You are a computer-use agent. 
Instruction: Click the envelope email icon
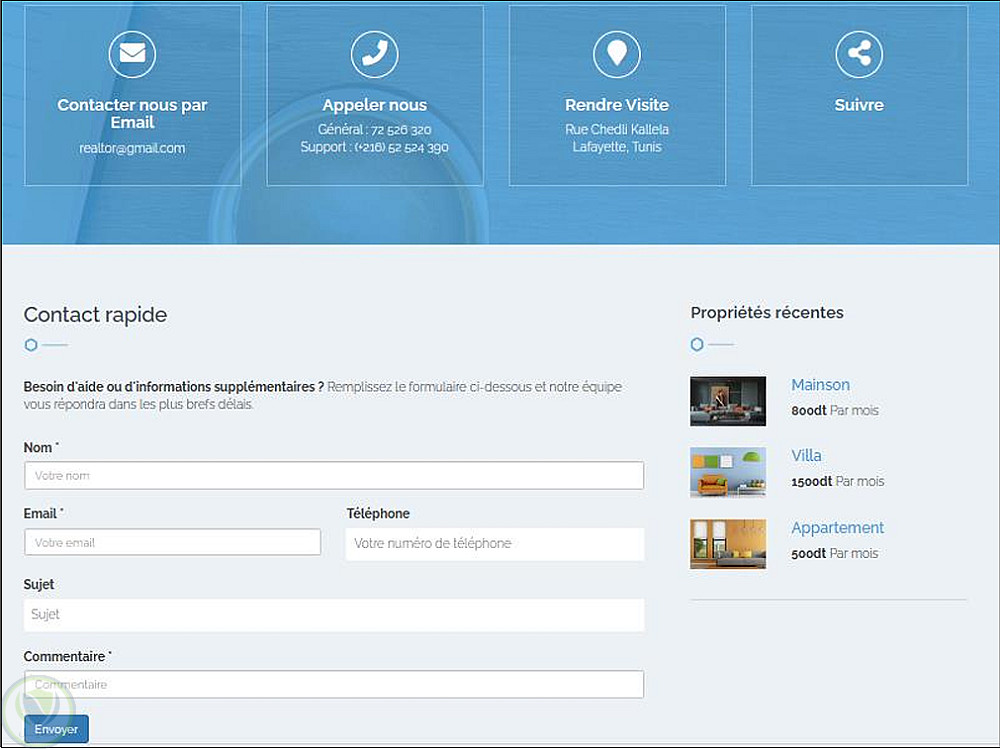[x=132, y=54]
